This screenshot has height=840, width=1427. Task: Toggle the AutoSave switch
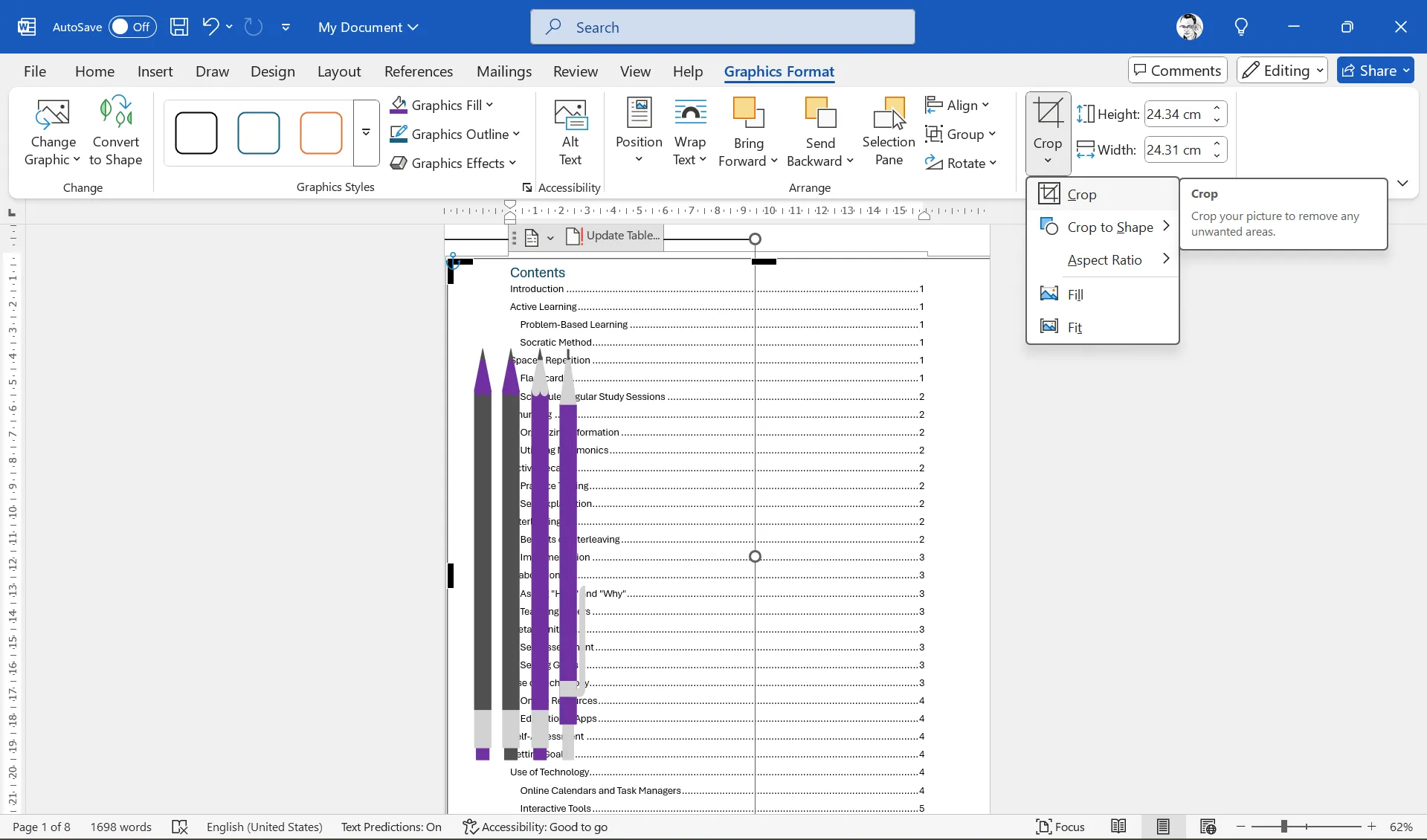(x=132, y=28)
